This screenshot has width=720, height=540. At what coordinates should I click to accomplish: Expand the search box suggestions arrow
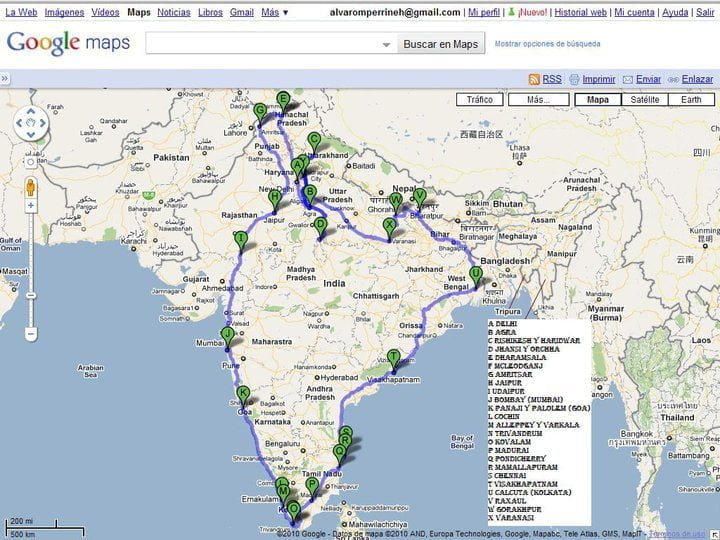[x=386, y=45]
